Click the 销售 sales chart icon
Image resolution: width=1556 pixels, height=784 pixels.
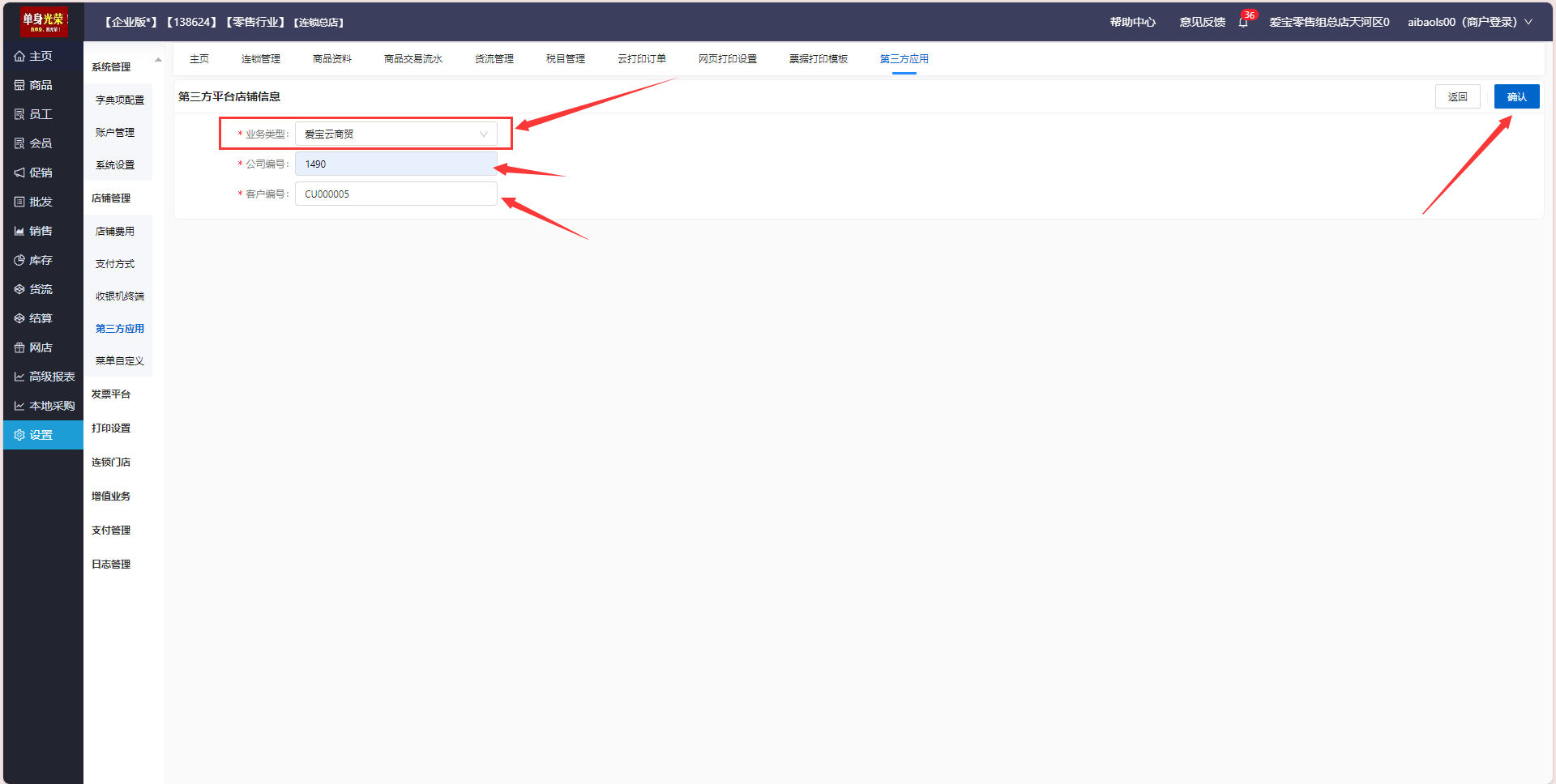pyautogui.click(x=19, y=232)
